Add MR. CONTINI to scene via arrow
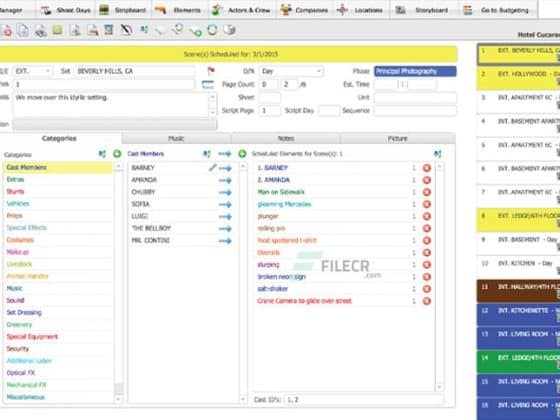This screenshot has height=420, width=560. point(225,241)
